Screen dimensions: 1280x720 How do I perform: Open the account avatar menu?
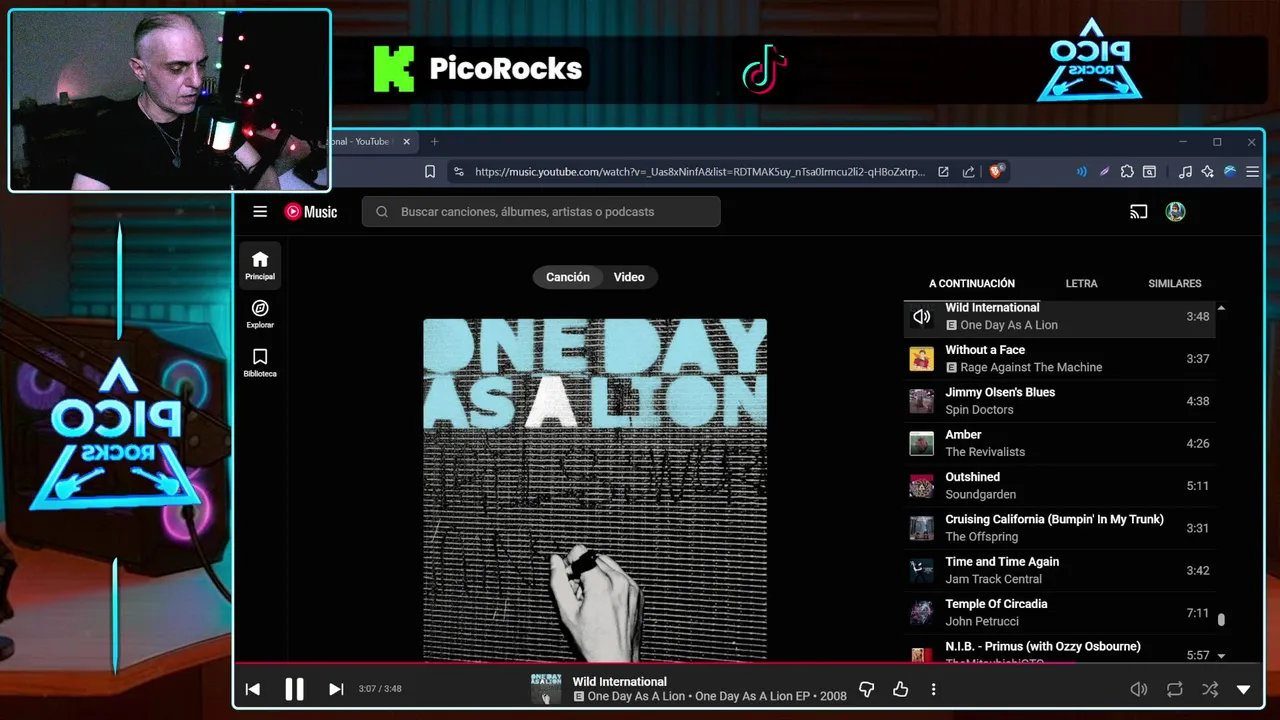[1176, 211]
